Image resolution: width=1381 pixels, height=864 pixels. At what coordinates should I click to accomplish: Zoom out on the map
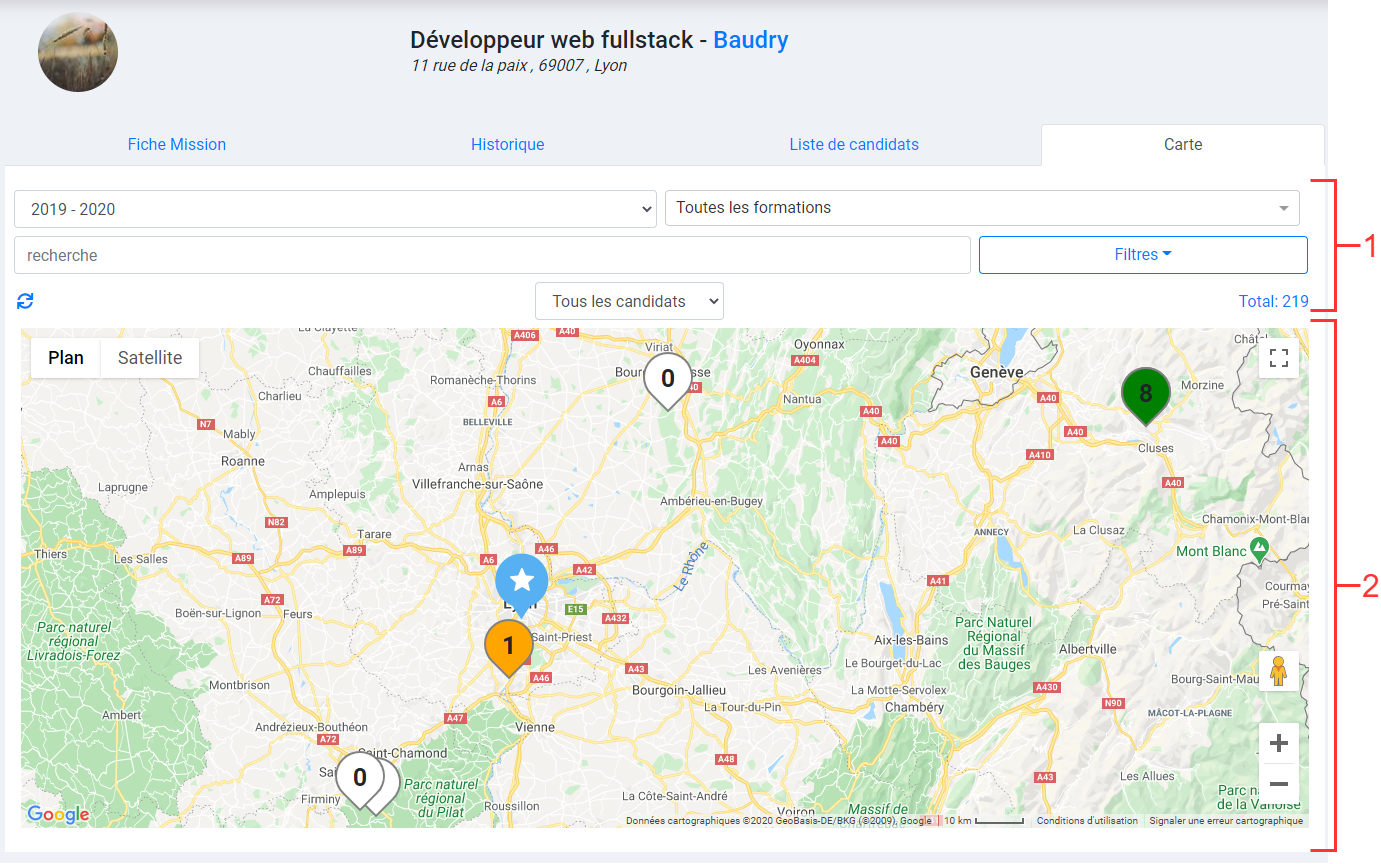1278,784
